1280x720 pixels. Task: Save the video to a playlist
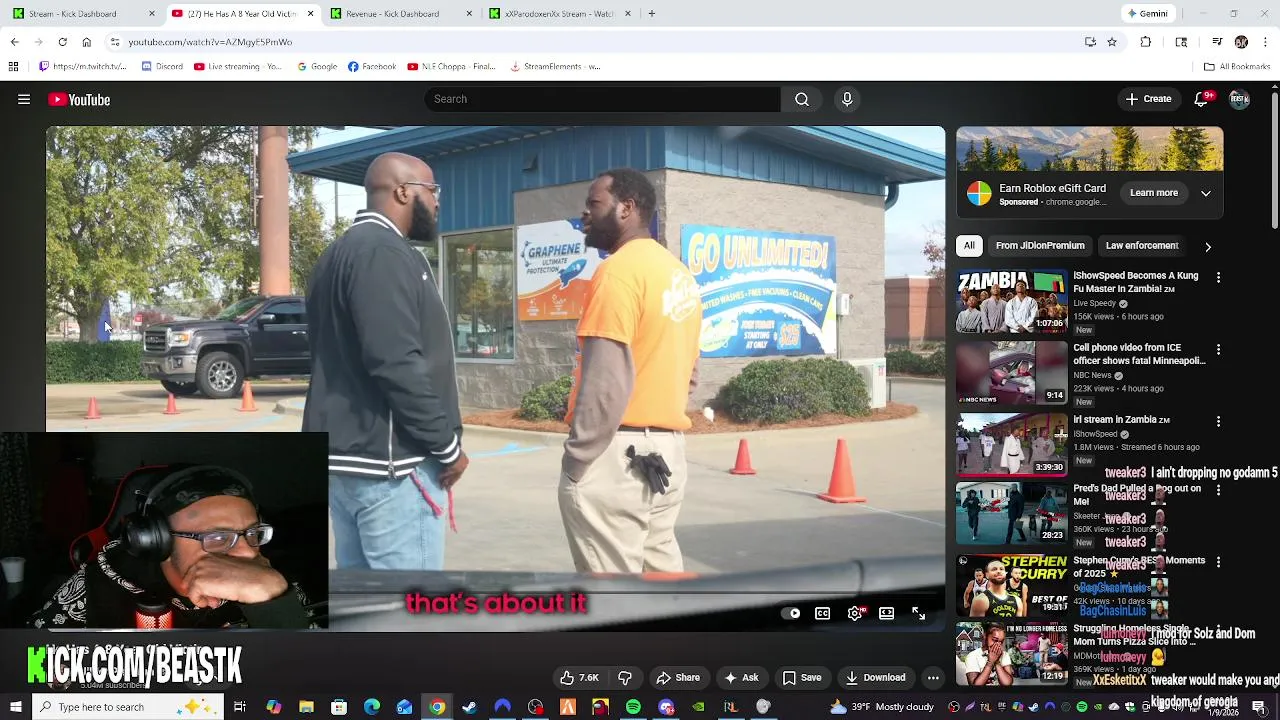802,677
